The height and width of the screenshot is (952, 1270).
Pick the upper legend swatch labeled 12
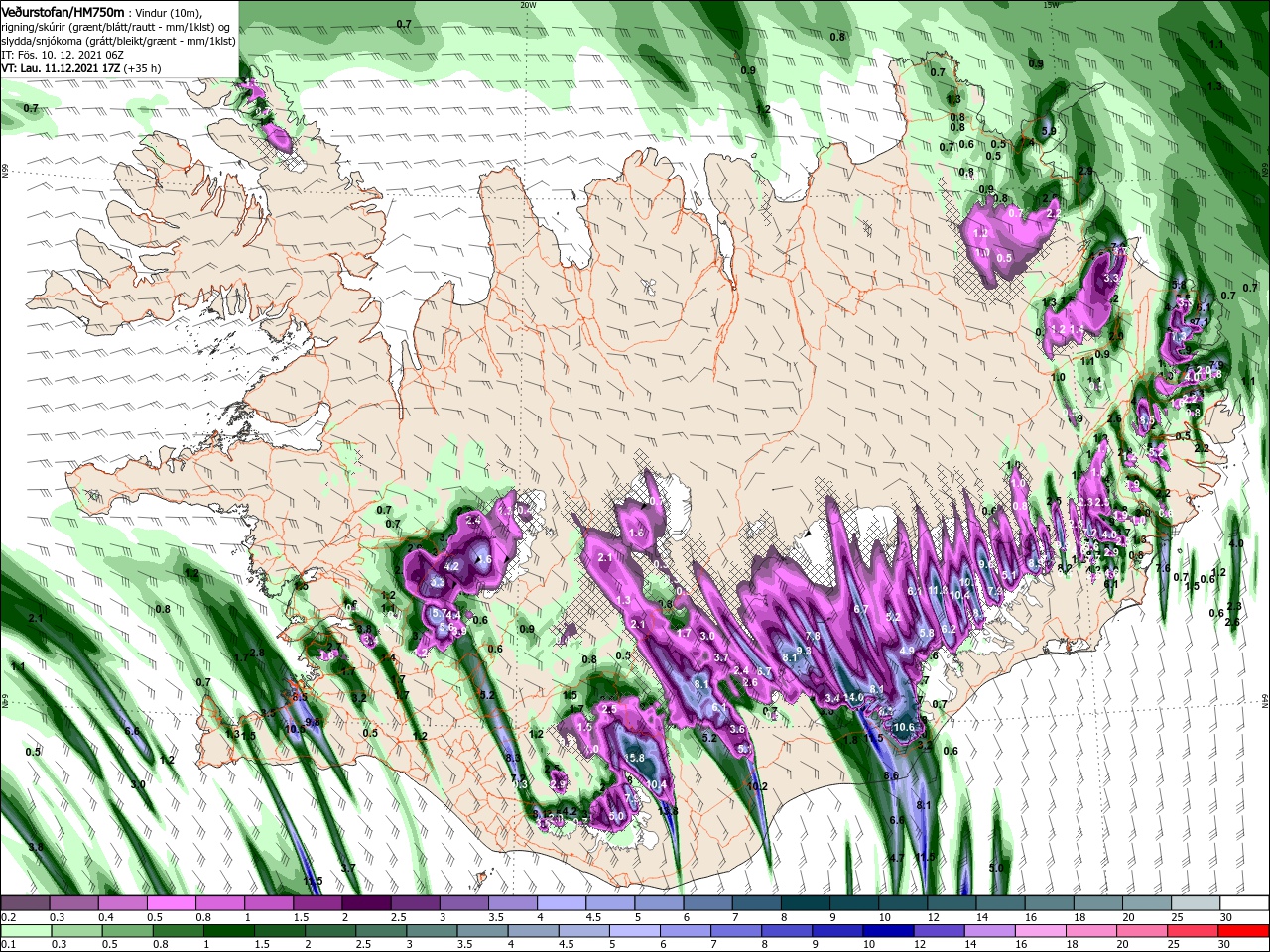click(x=951, y=902)
